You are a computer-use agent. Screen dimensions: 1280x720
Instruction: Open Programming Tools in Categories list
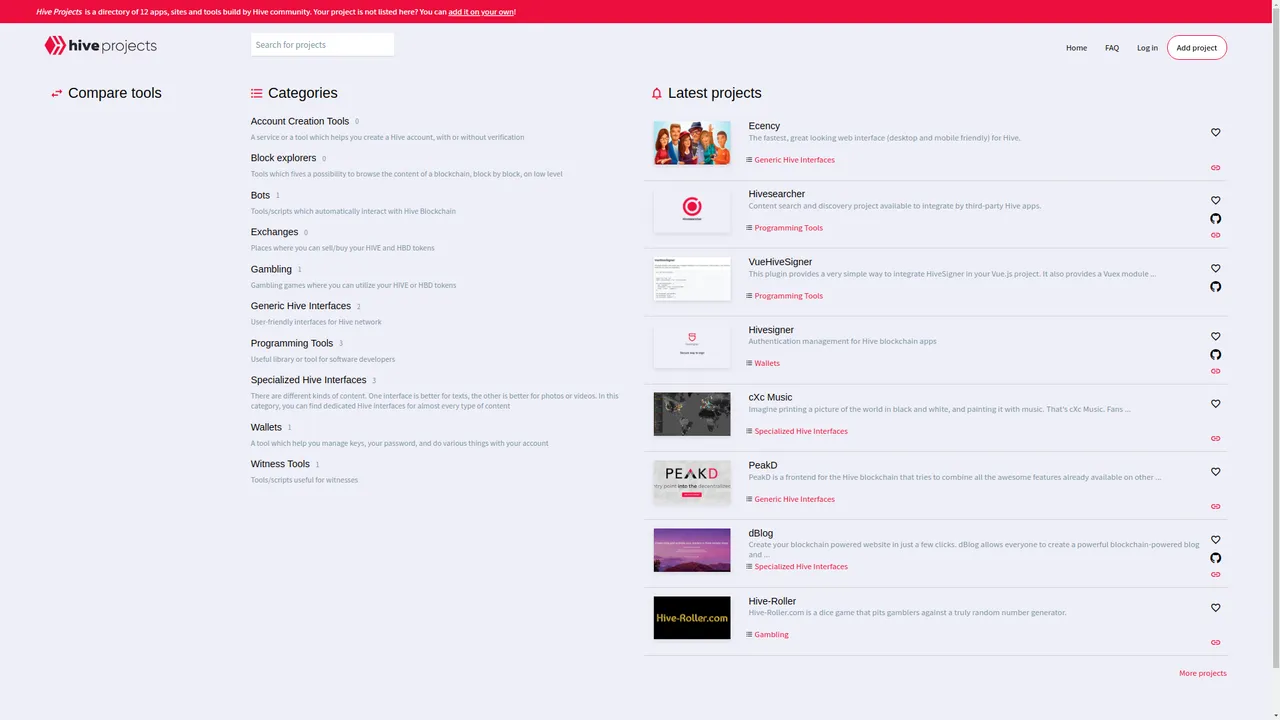click(x=292, y=343)
